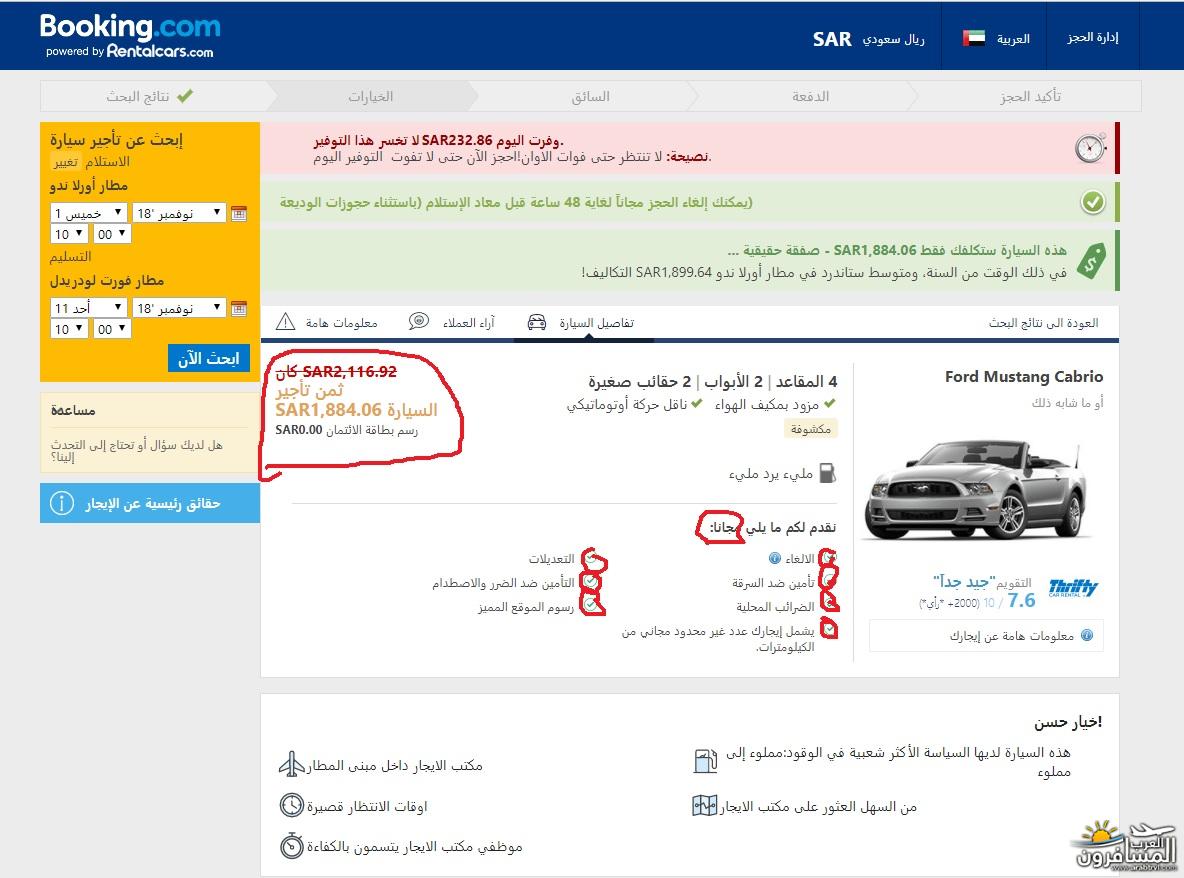Click the car details car icon
Screen dimensions: 1184x878
pos(537,322)
